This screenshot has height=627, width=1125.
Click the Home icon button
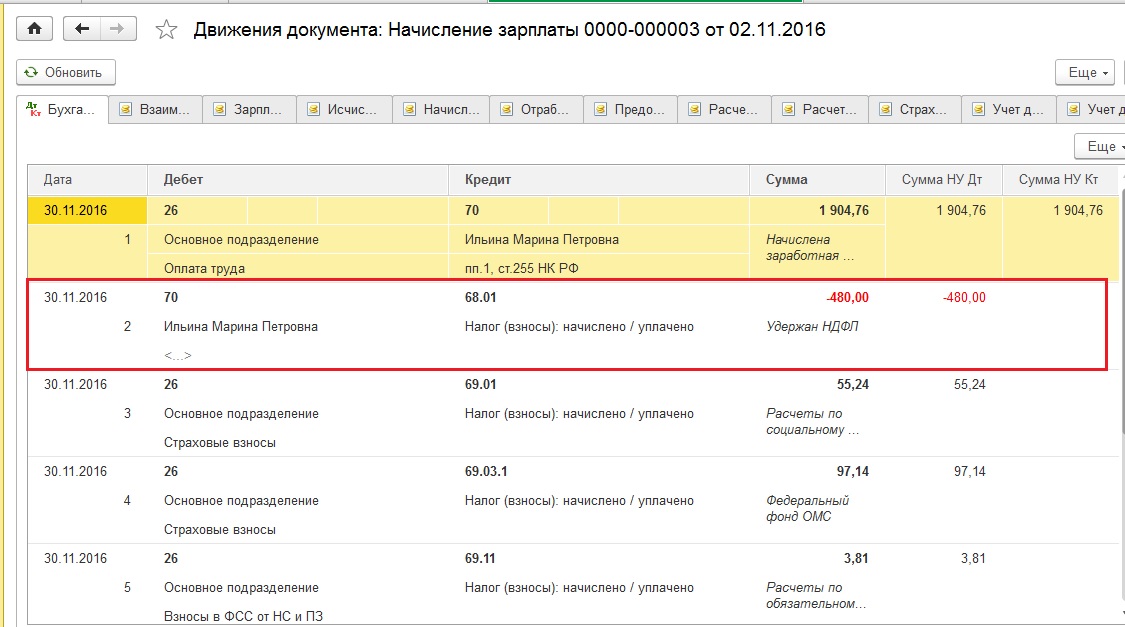point(34,29)
